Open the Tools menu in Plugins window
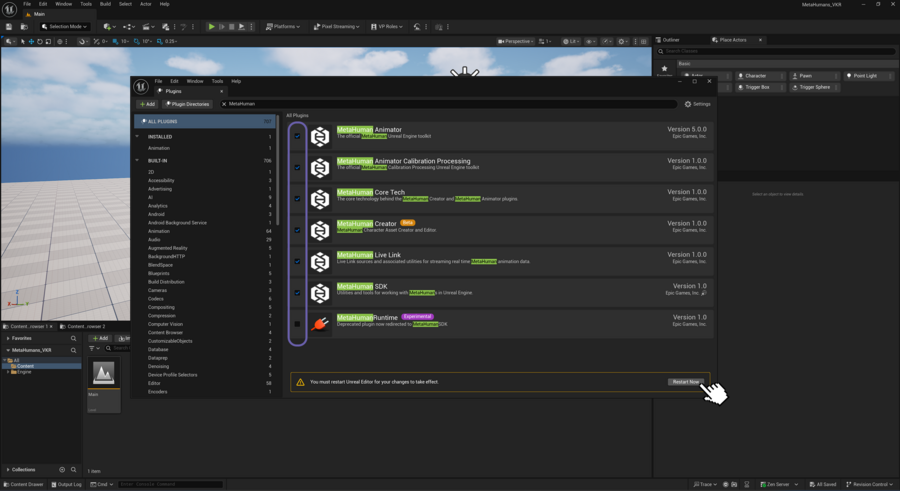The width and height of the screenshot is (900, 491). pos(217,81)
